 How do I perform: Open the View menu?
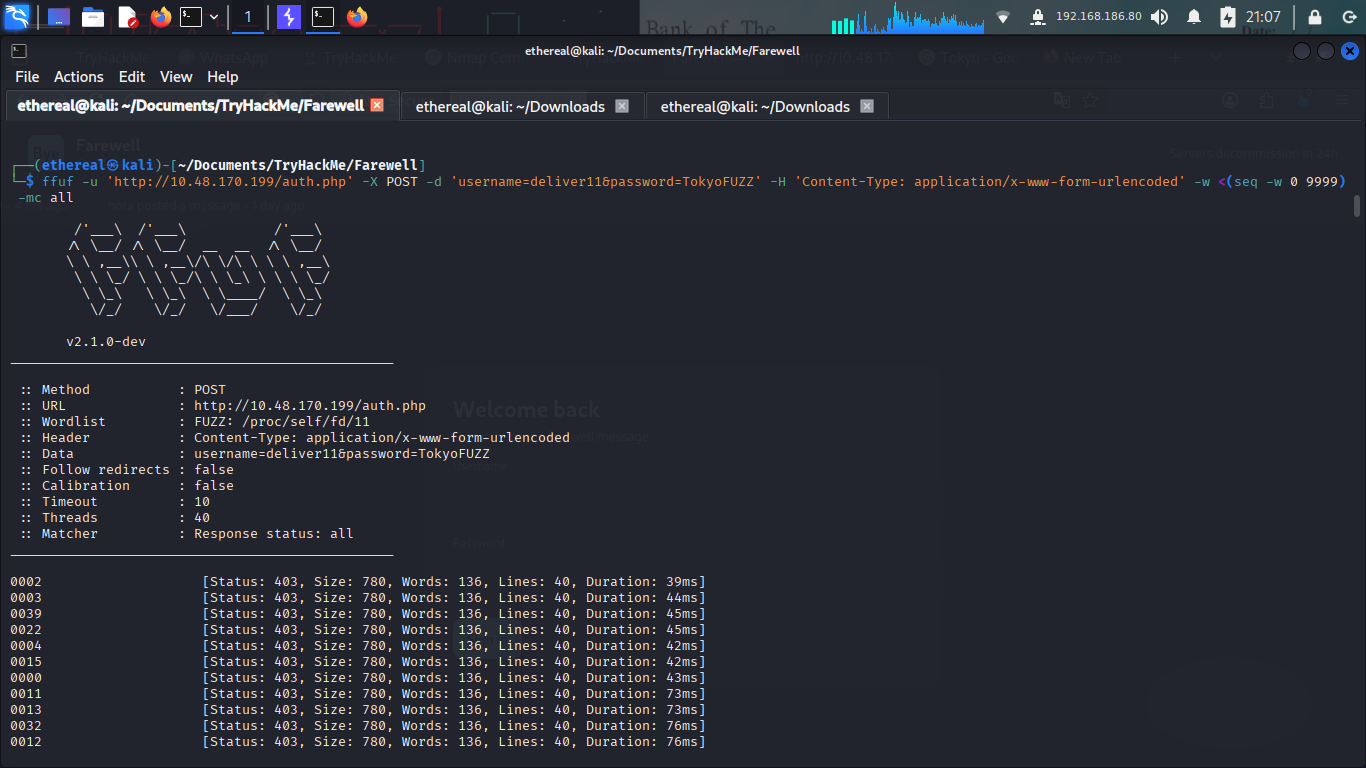pyautogui.click(x=176, y=77)
